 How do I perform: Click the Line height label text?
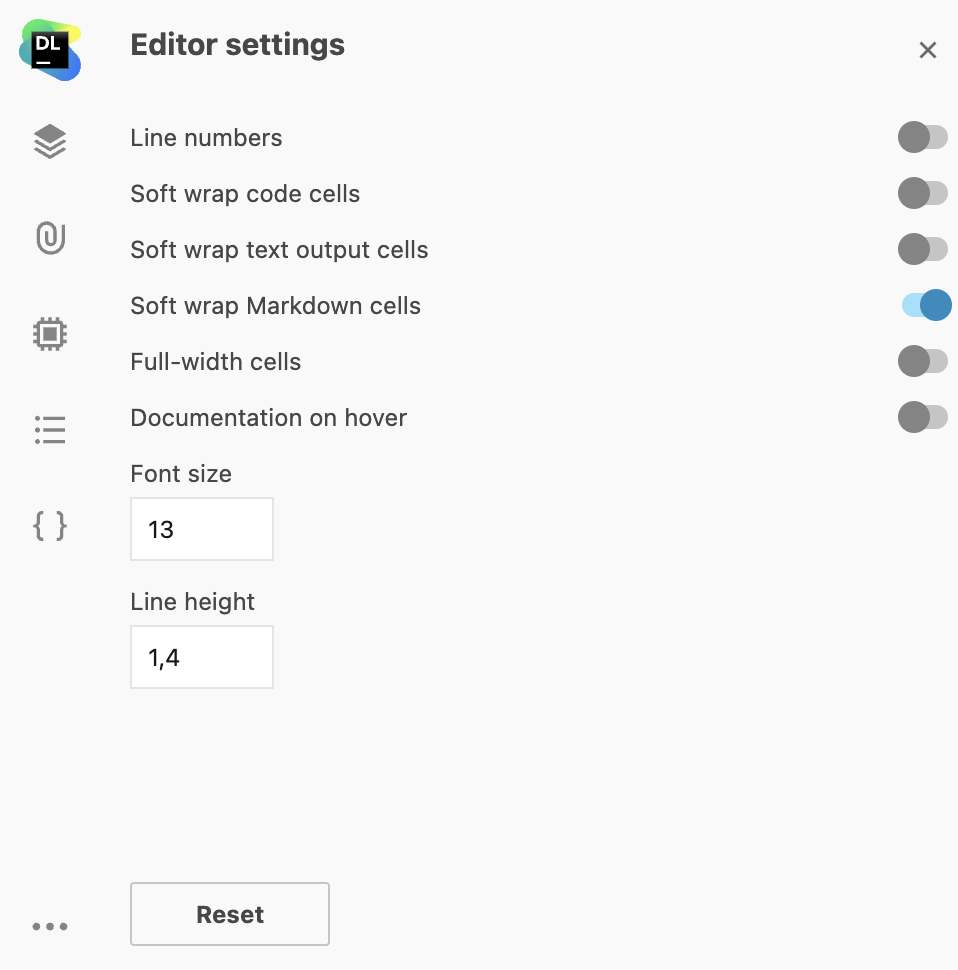click(192, 601)
